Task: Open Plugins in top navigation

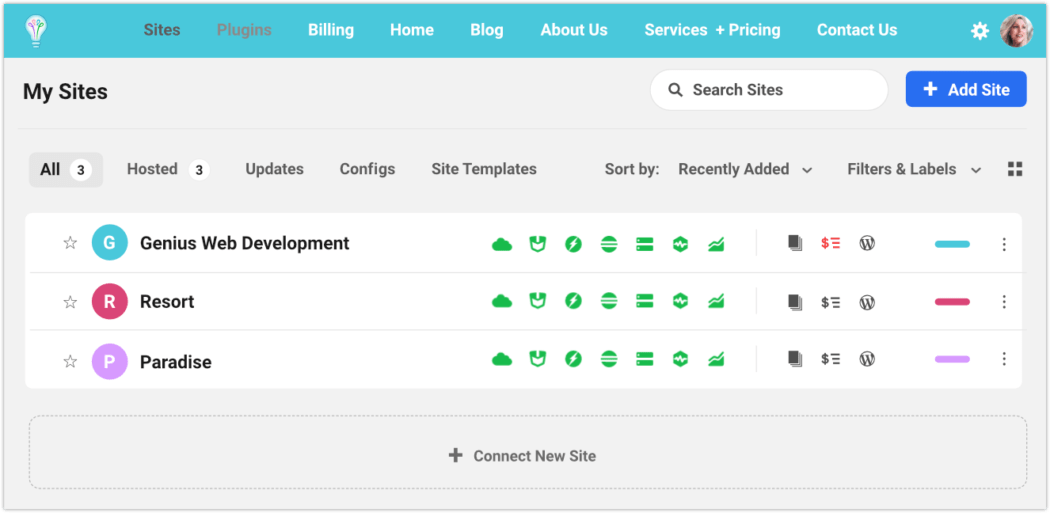Action: click(244, 30)
